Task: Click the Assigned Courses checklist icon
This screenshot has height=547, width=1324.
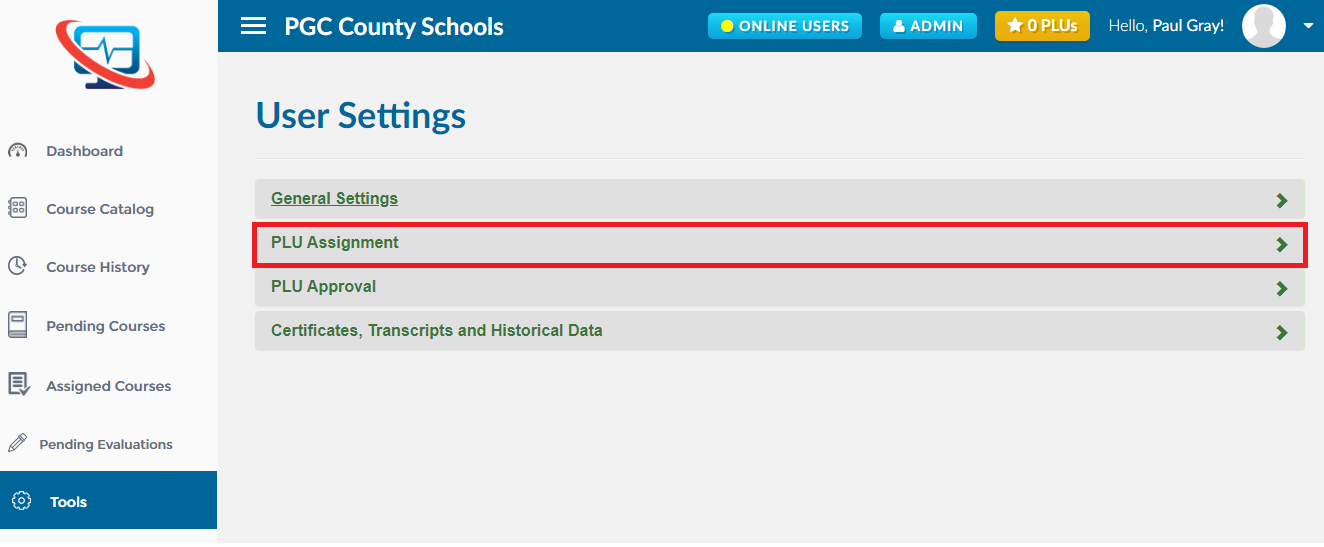Action: (x=18, y=384)
